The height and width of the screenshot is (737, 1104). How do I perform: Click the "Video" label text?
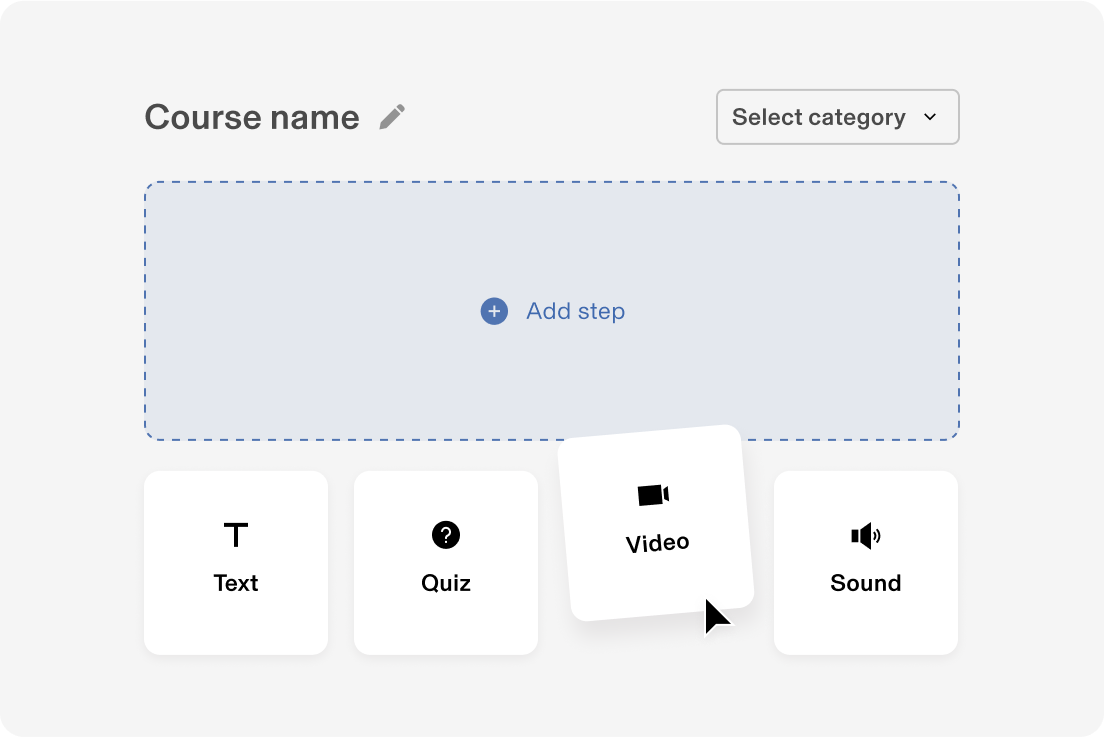[x=657, y=543]
